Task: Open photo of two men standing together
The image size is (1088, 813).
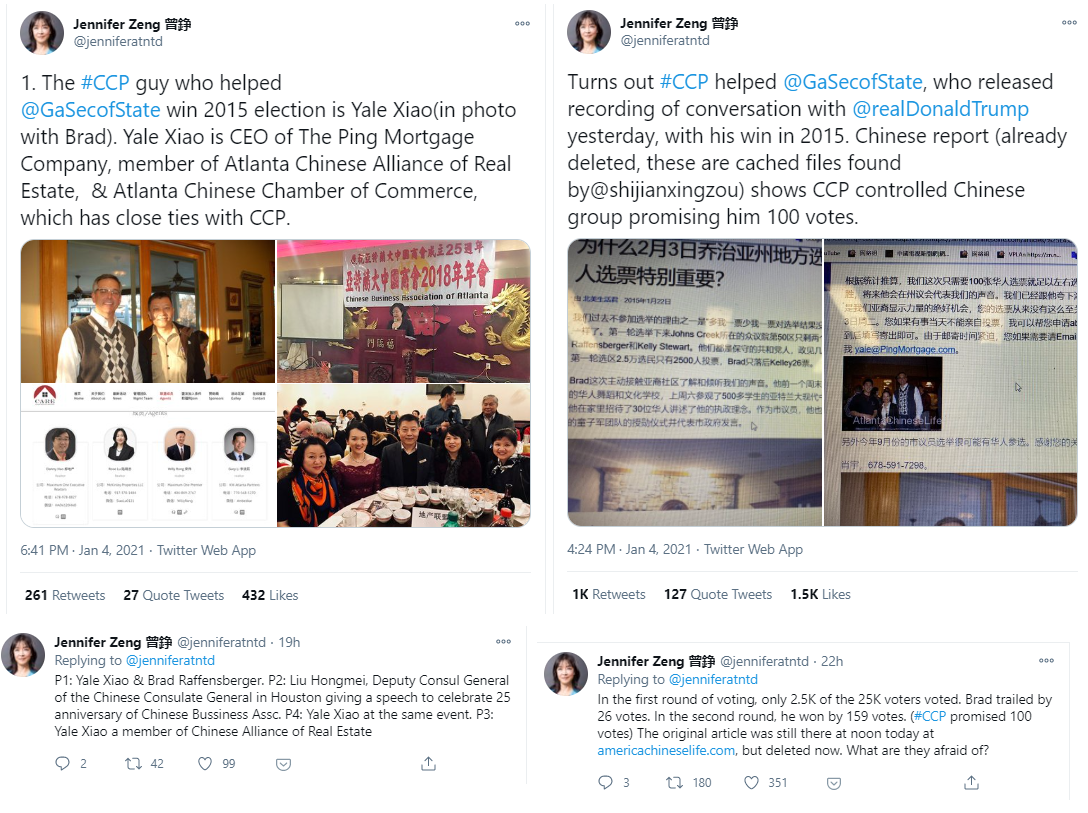Action: (x=148, y=311)
